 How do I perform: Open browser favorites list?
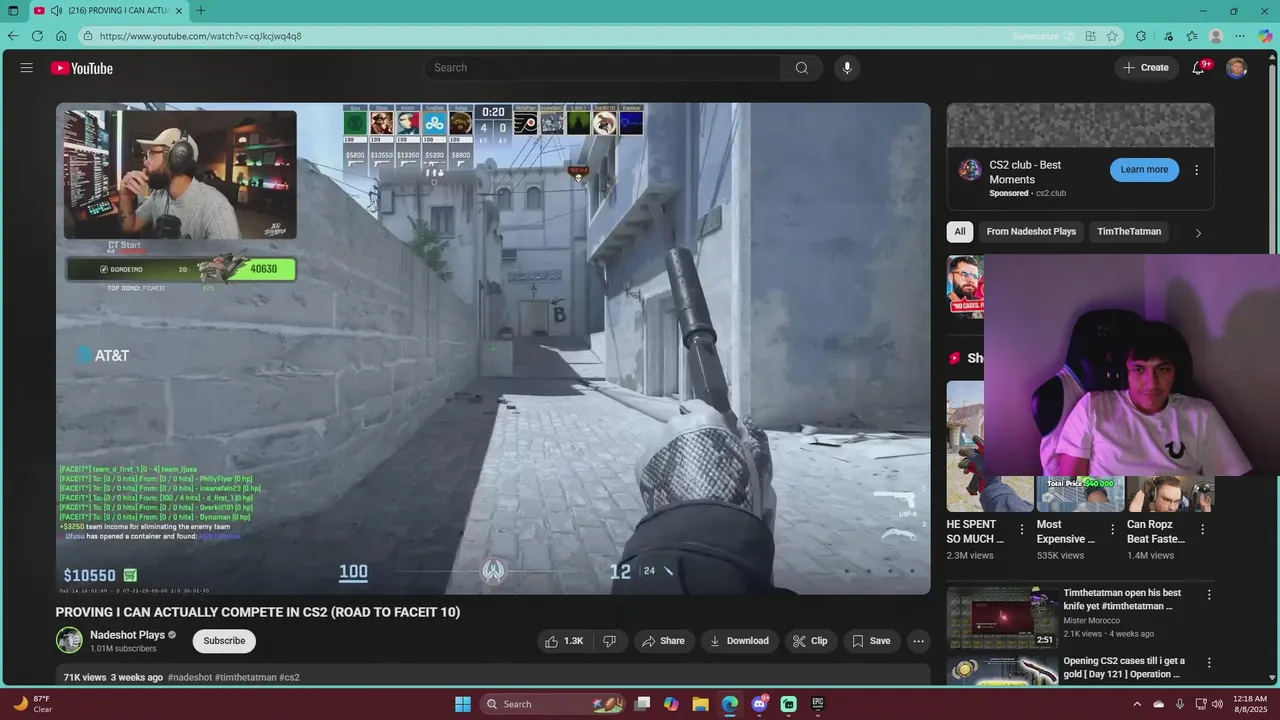(1192, 36)
